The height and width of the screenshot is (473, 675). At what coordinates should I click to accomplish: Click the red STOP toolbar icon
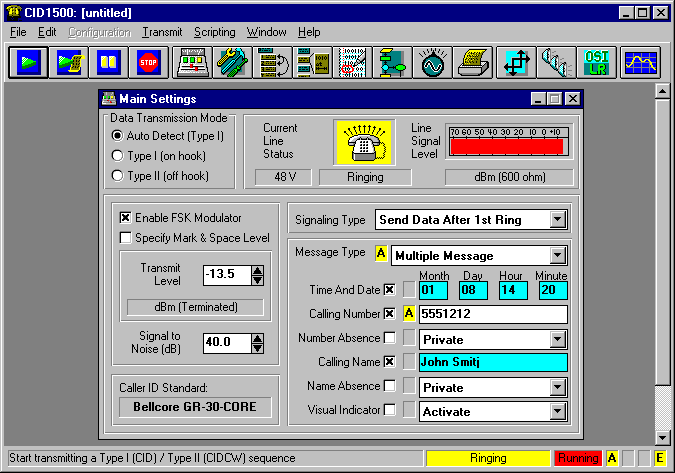pyautogui.click(x=148, y=63)
